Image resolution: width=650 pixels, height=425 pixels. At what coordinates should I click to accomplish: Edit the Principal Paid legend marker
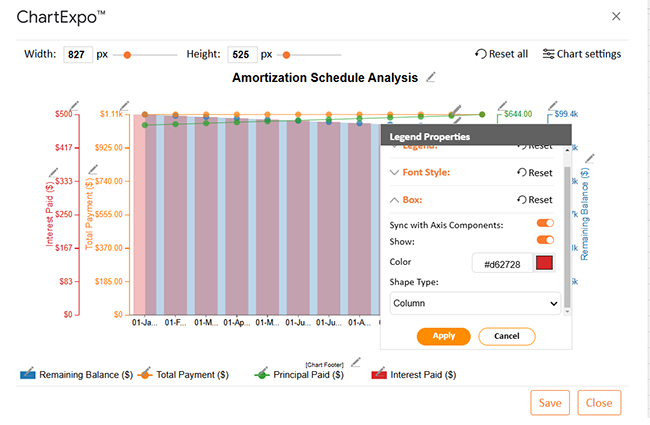click(x=261, y=374)
